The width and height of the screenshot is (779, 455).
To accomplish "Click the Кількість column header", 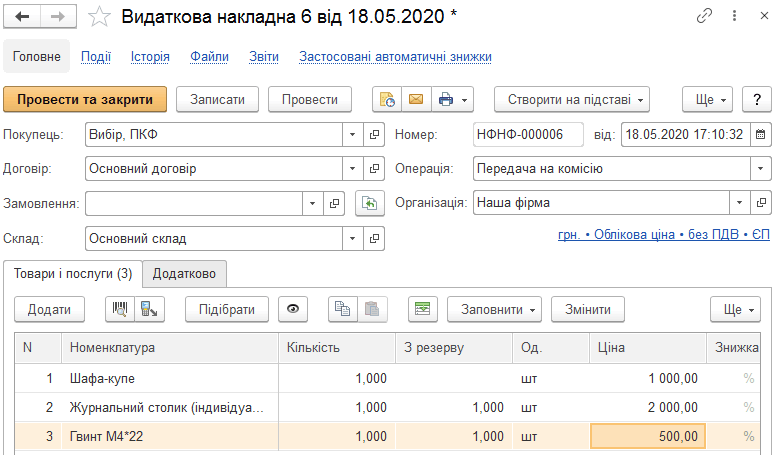I will [337, 348].
